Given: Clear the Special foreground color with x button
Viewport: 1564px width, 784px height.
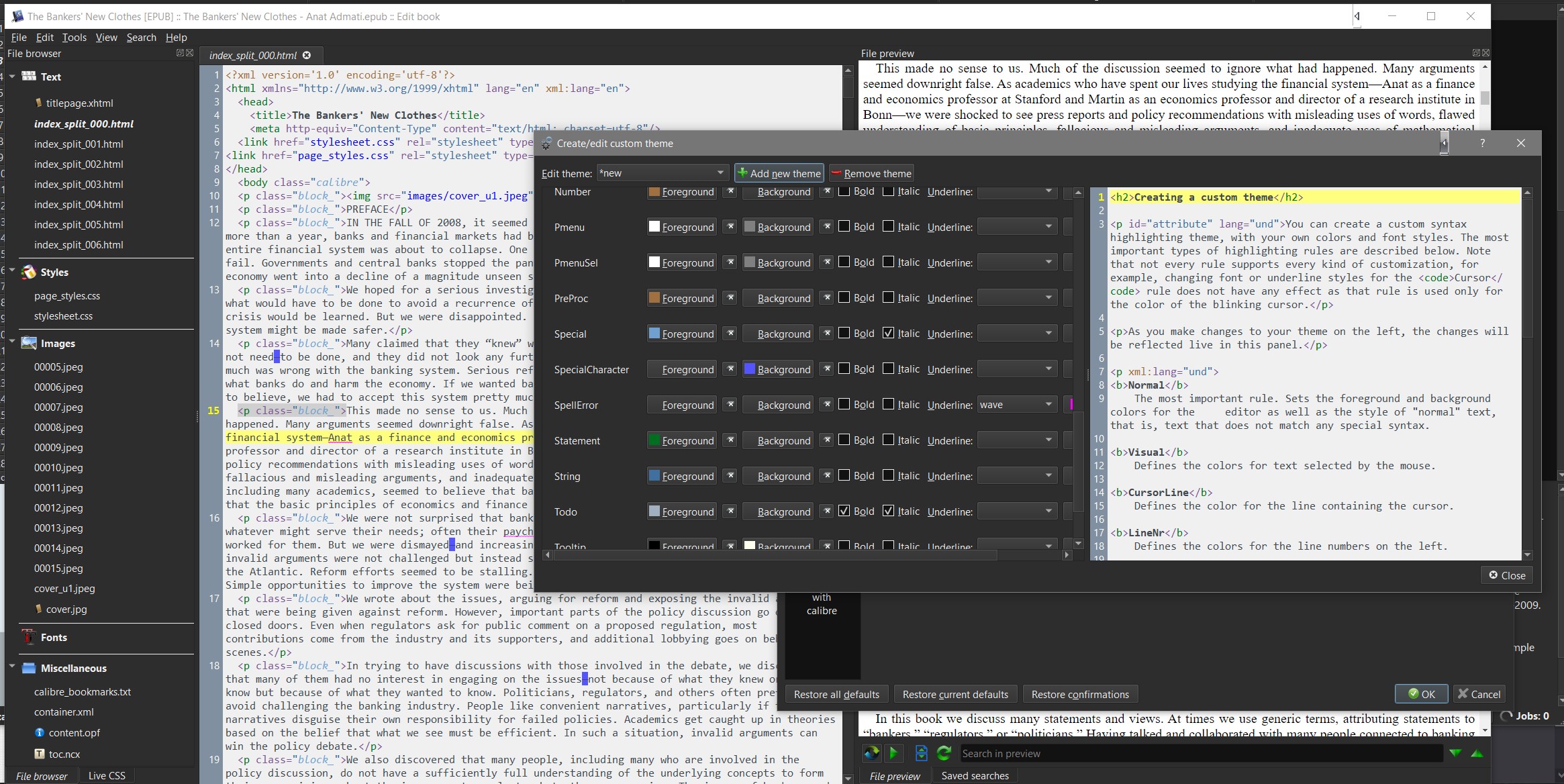Looking at the screenshot, I should tap(730, 334).
